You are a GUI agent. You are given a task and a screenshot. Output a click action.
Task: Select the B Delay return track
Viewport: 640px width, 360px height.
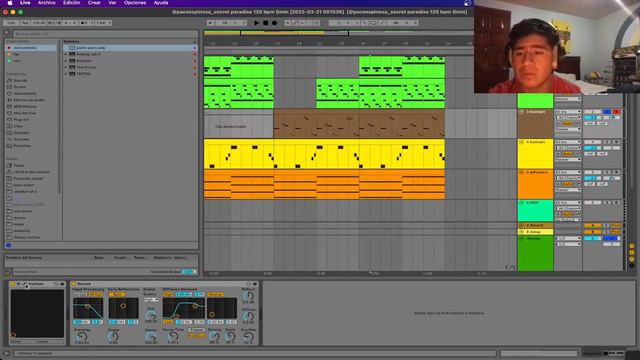(536, 232)
